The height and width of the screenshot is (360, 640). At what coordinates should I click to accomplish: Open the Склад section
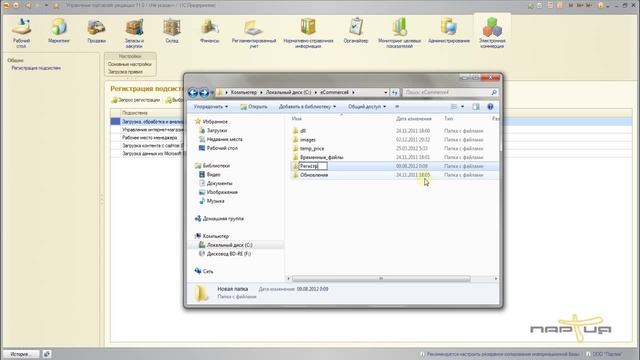point(172,31)
